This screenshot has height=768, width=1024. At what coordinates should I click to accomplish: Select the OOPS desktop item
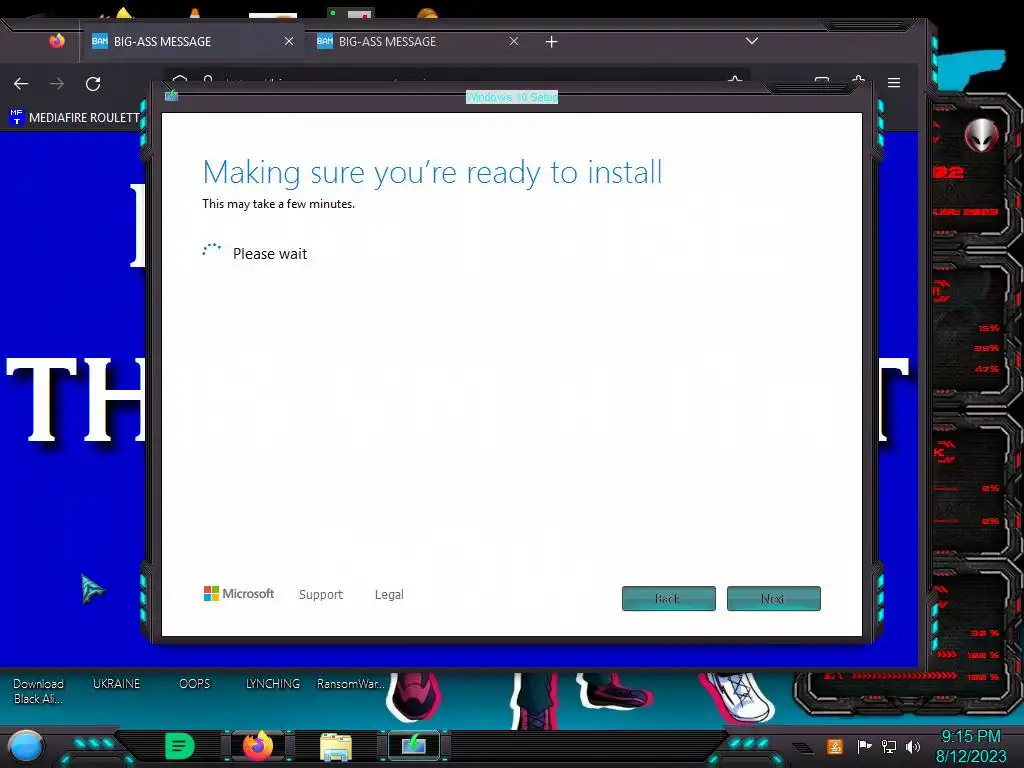point(195,684)
